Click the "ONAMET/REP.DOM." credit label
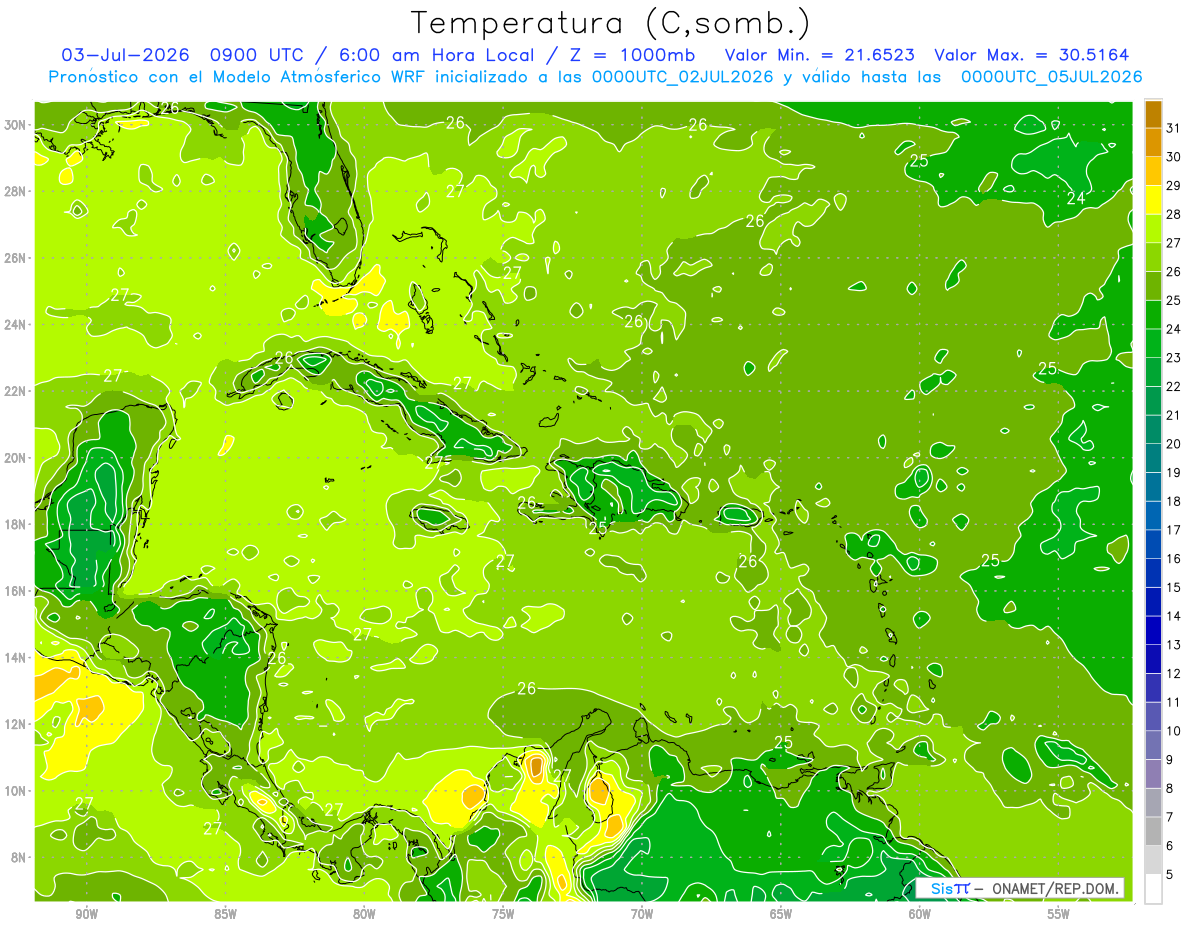 1056,888
